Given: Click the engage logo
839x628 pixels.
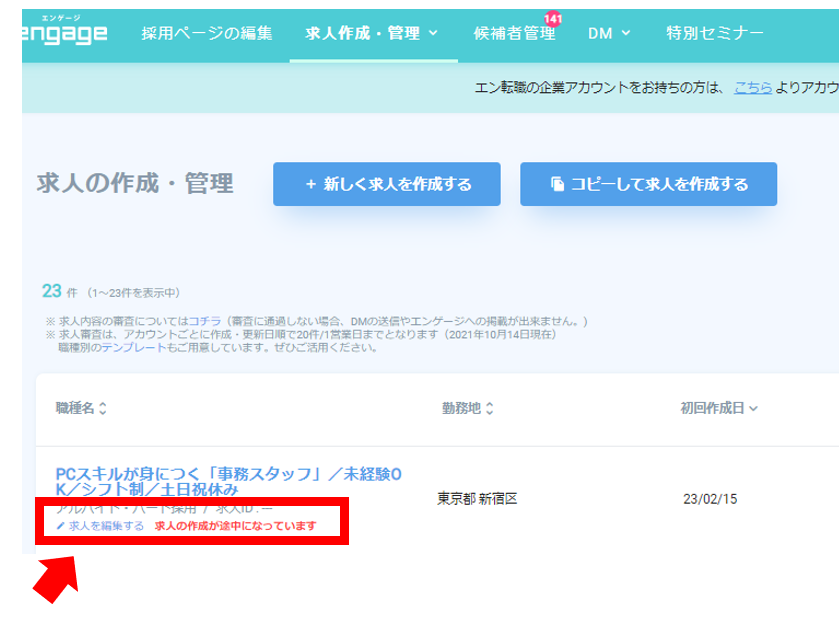Looking at the screenshot, I should tap(64, 30).
